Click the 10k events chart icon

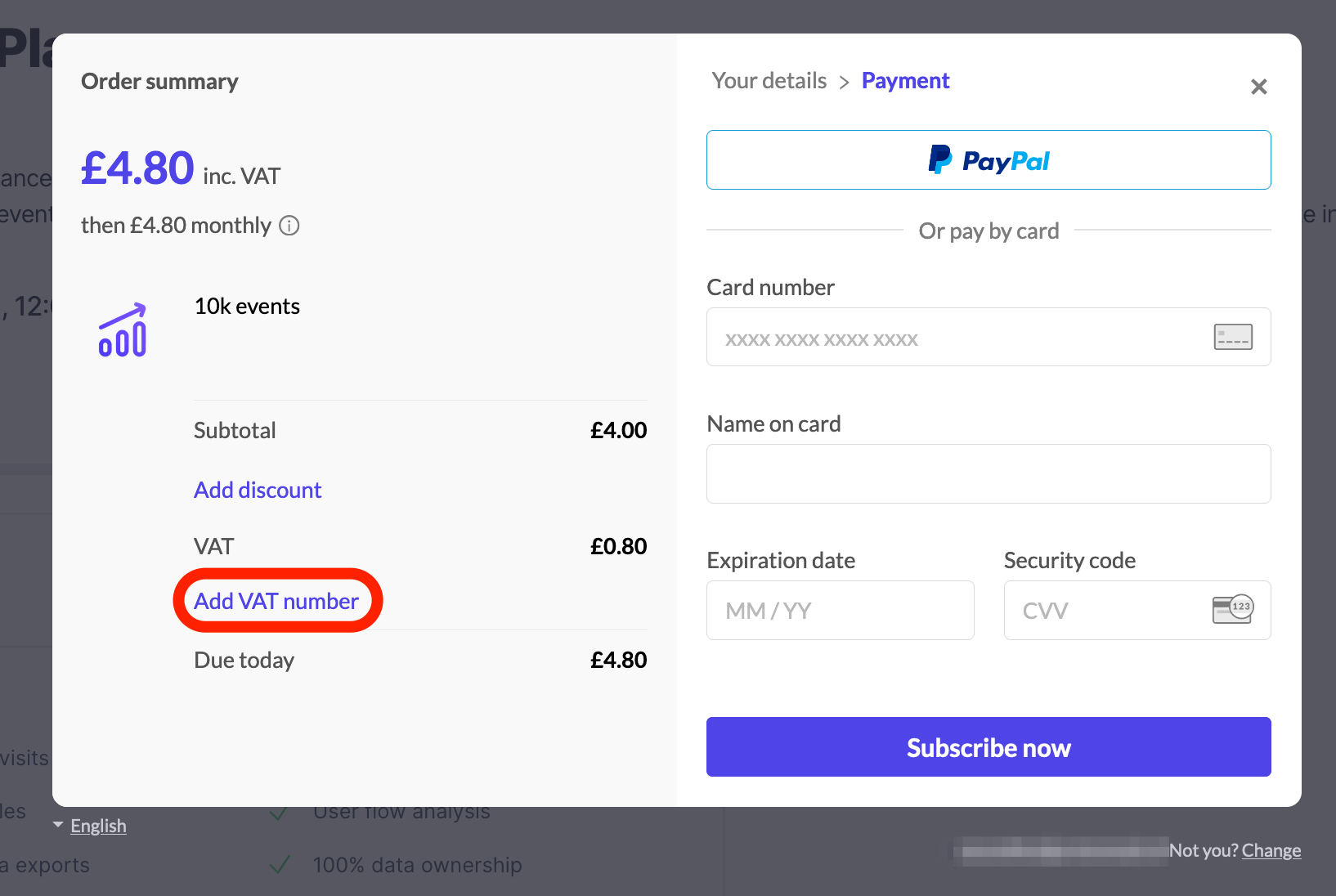[123, 330]
